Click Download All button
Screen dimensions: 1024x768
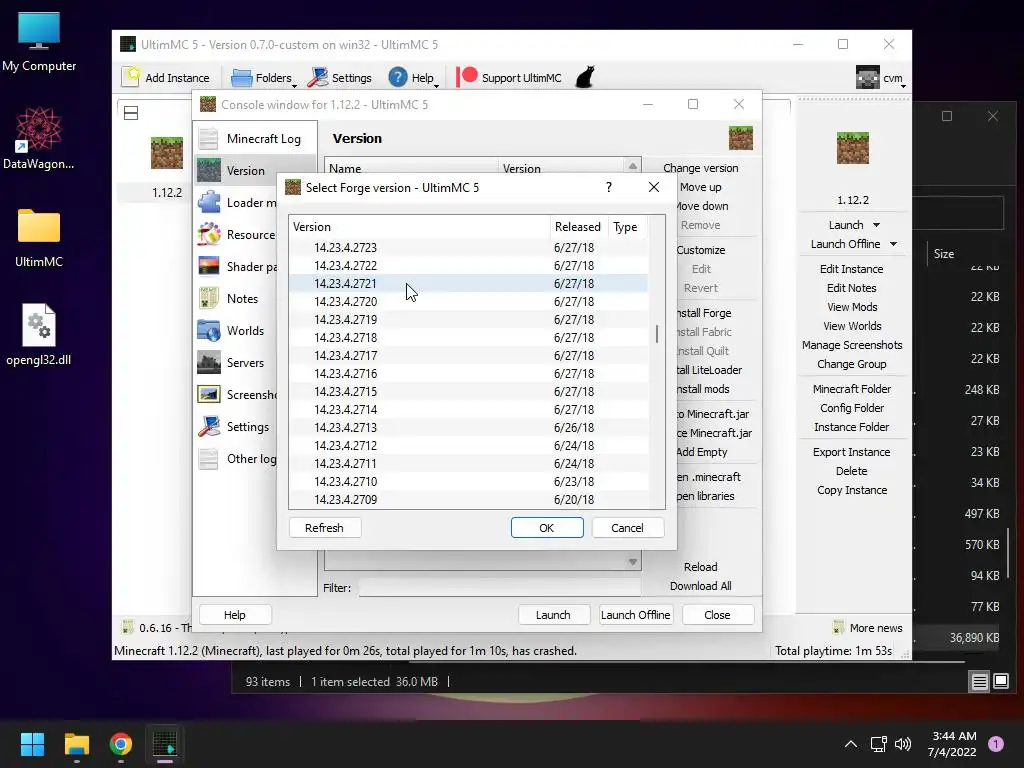[x=700, y=586]
